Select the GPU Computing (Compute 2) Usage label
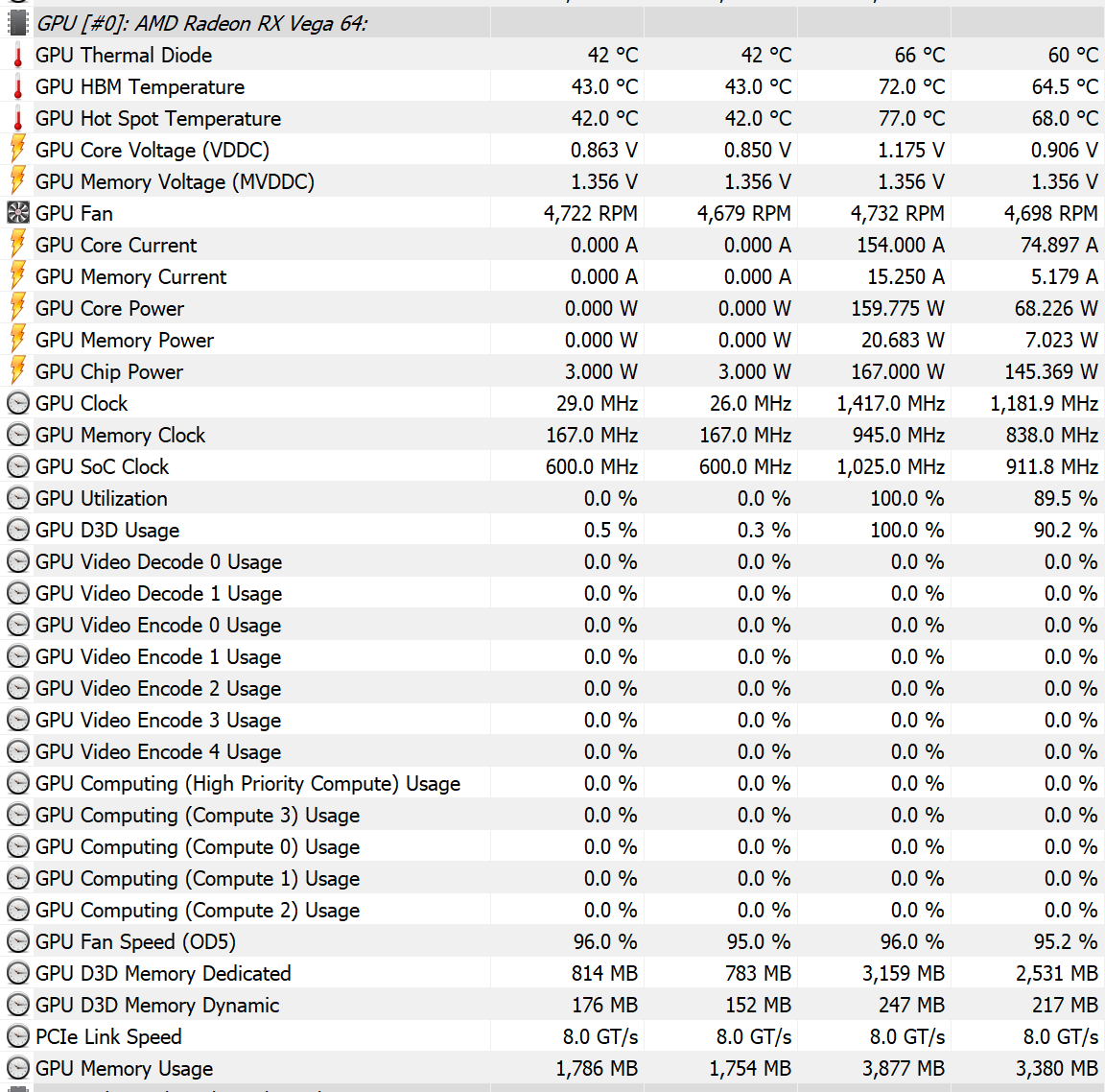Image resolution: width=1105 pixels, height=1092 pixels. coord(198,910)
